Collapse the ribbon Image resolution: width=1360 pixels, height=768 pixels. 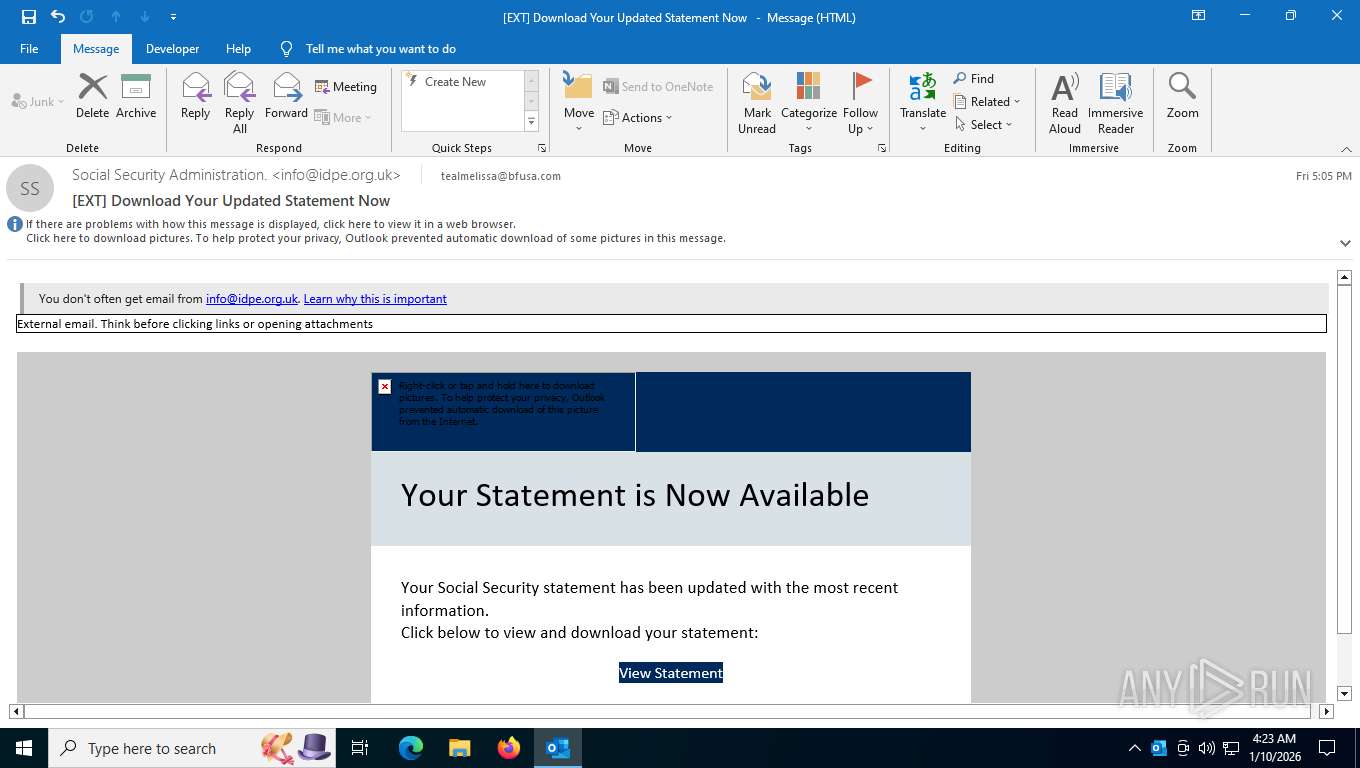pos(1346,149)
